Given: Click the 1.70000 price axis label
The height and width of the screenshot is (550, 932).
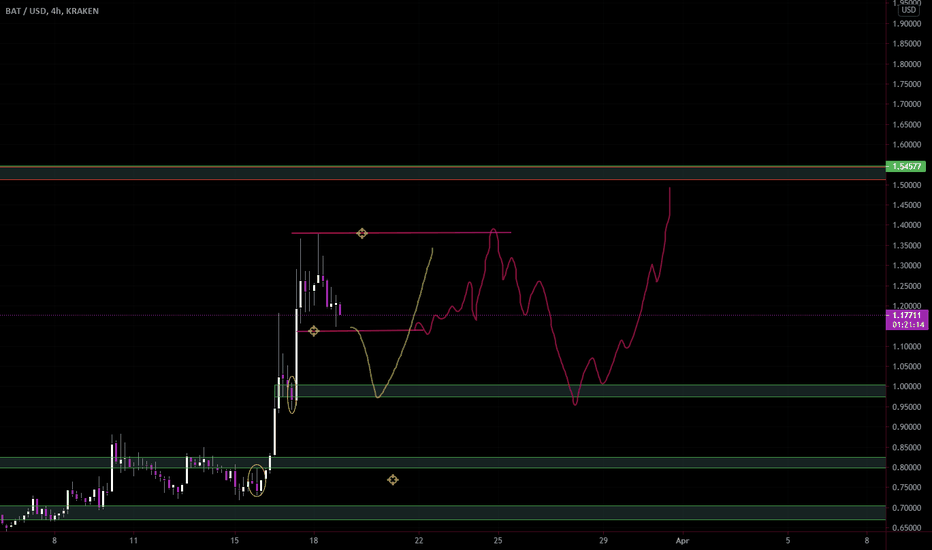Looking at the screenshot, I should (x=906, y=105).
